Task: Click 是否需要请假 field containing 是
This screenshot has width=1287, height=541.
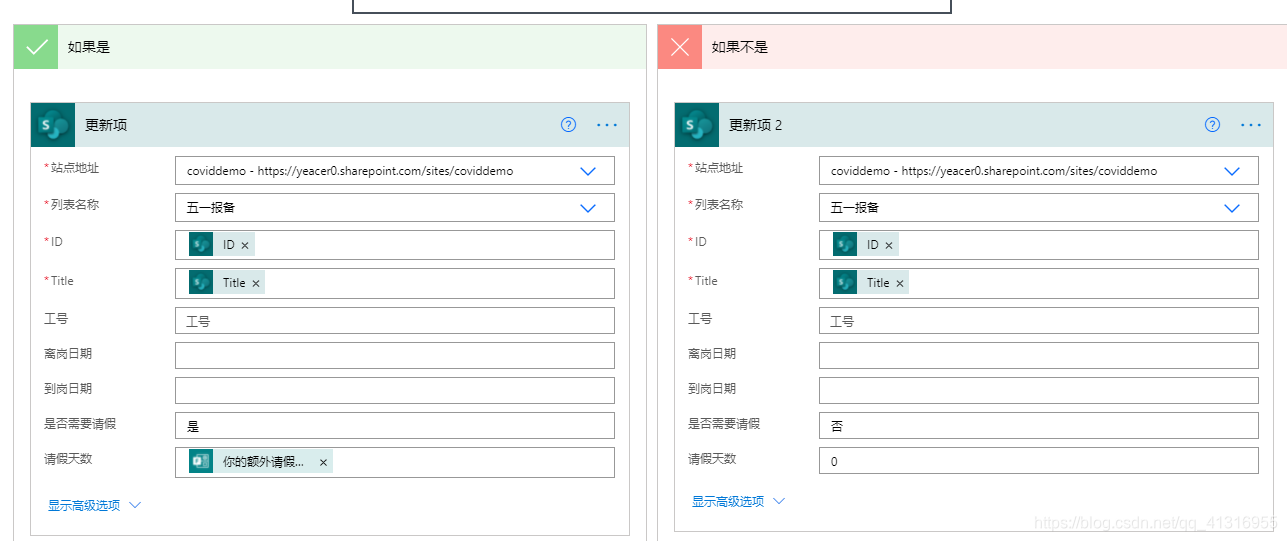Action: pyautogui.click(x=395, y=426)
